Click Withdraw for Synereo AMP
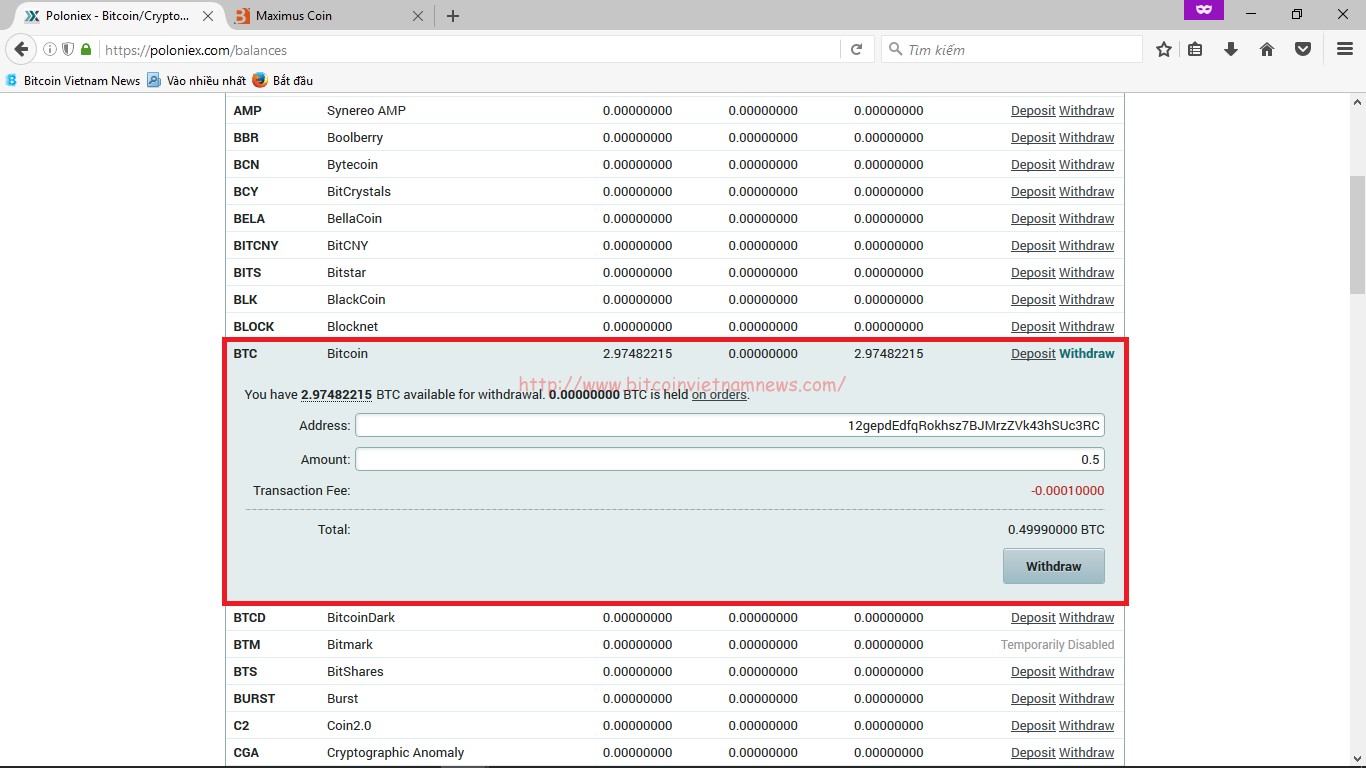This screenshot has width=1366, height=768. pos(1087,110)
